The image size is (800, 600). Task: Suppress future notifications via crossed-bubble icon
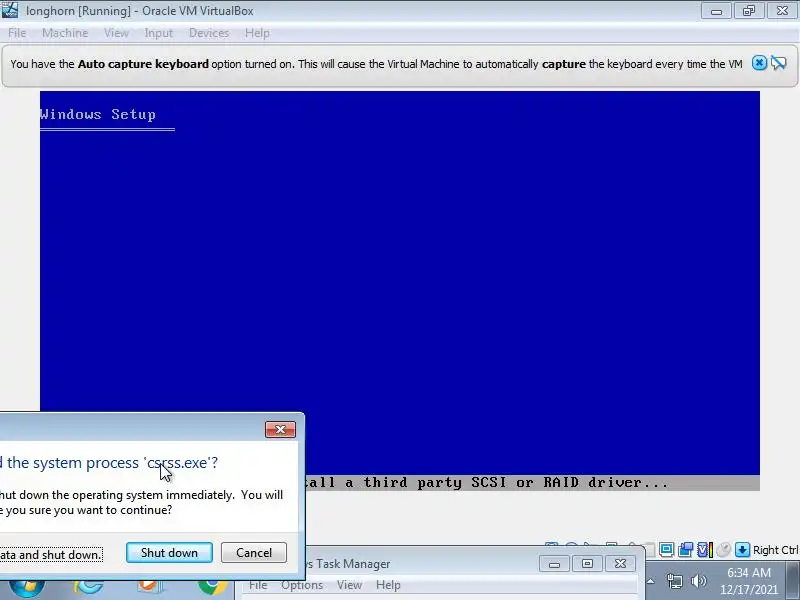[779, 63]
